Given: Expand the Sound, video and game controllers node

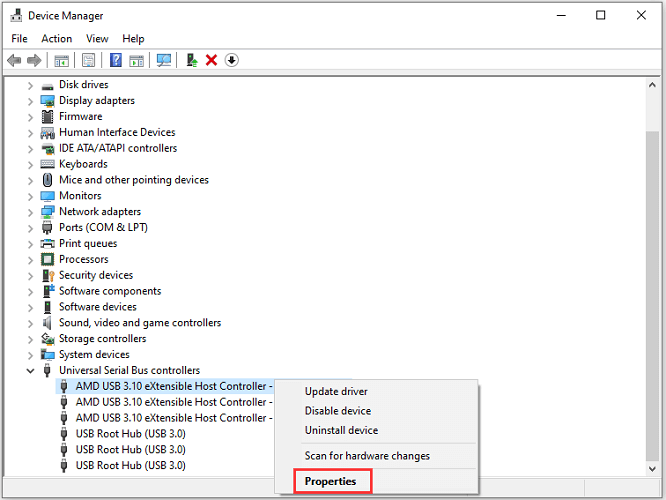Looking at the screenshot, I should pyautogui.click(x=30, y=323).
